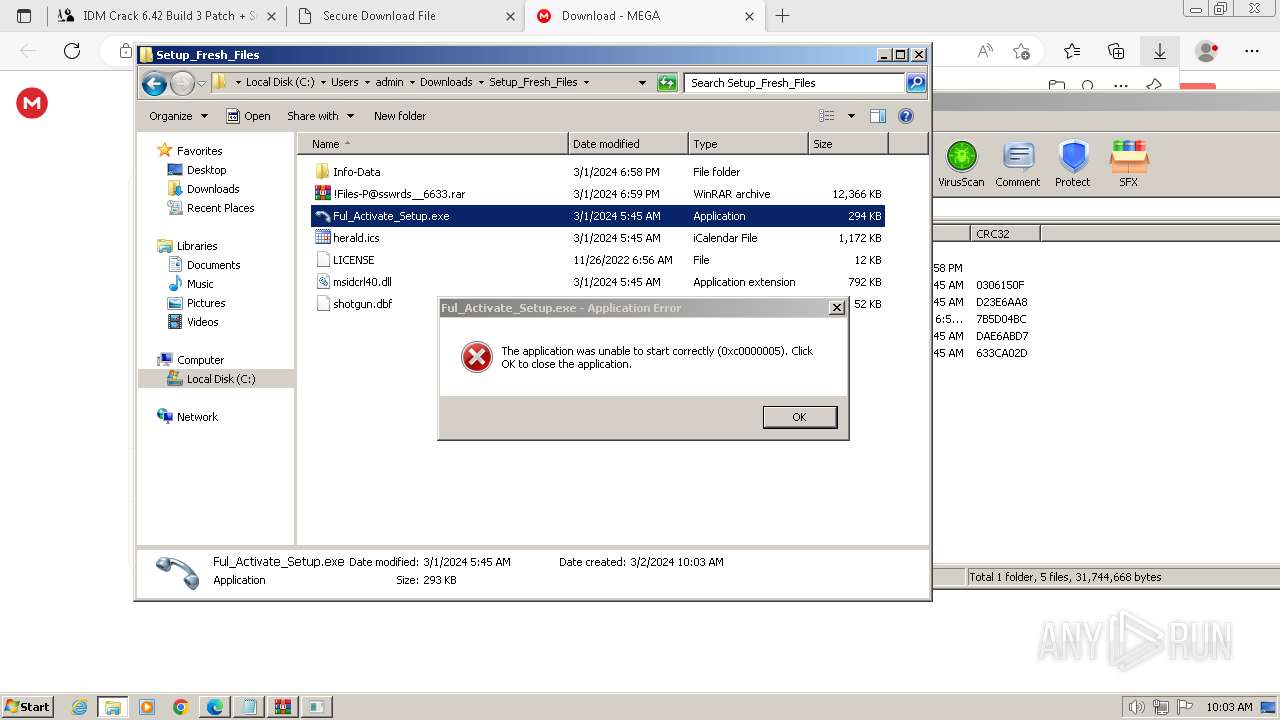Select Computer in navigation pane
Viewport: 1280px width, 720px height.
tap(200, 360)
